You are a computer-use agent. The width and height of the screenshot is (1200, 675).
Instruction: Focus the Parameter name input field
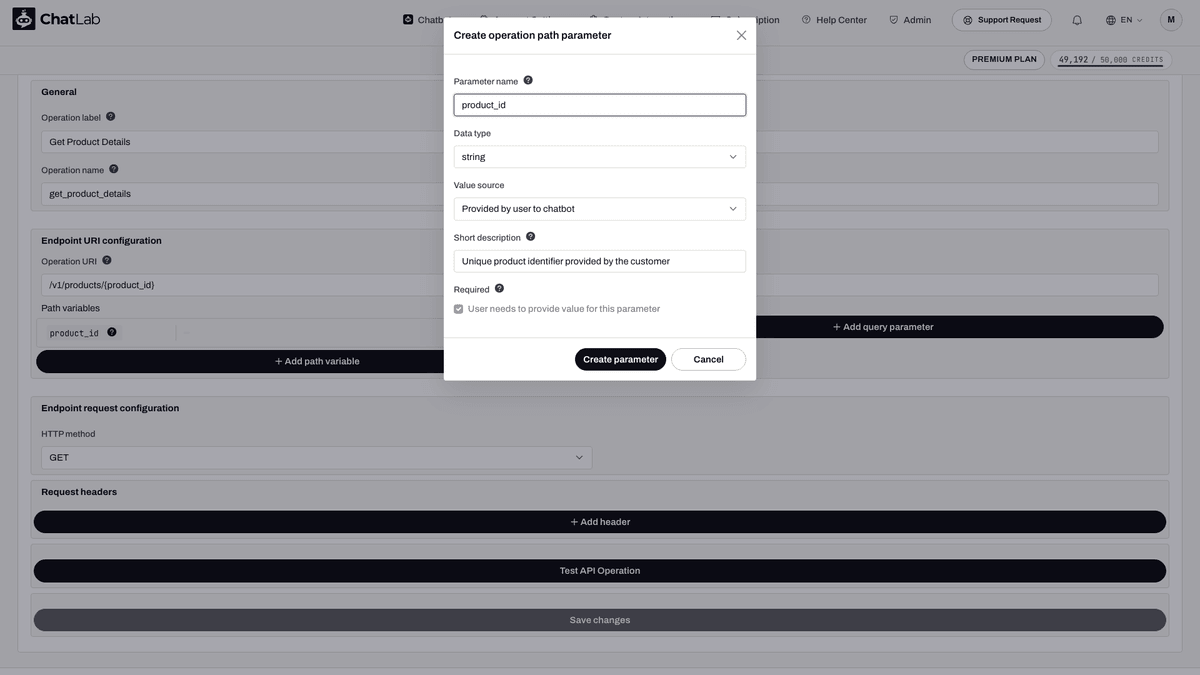tap(600, 105)
